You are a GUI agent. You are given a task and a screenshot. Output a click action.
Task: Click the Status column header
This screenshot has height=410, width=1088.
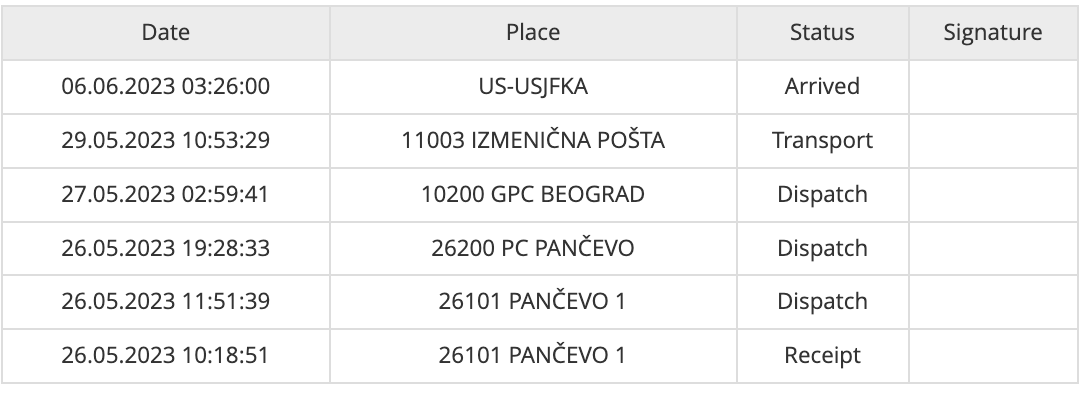822,33
